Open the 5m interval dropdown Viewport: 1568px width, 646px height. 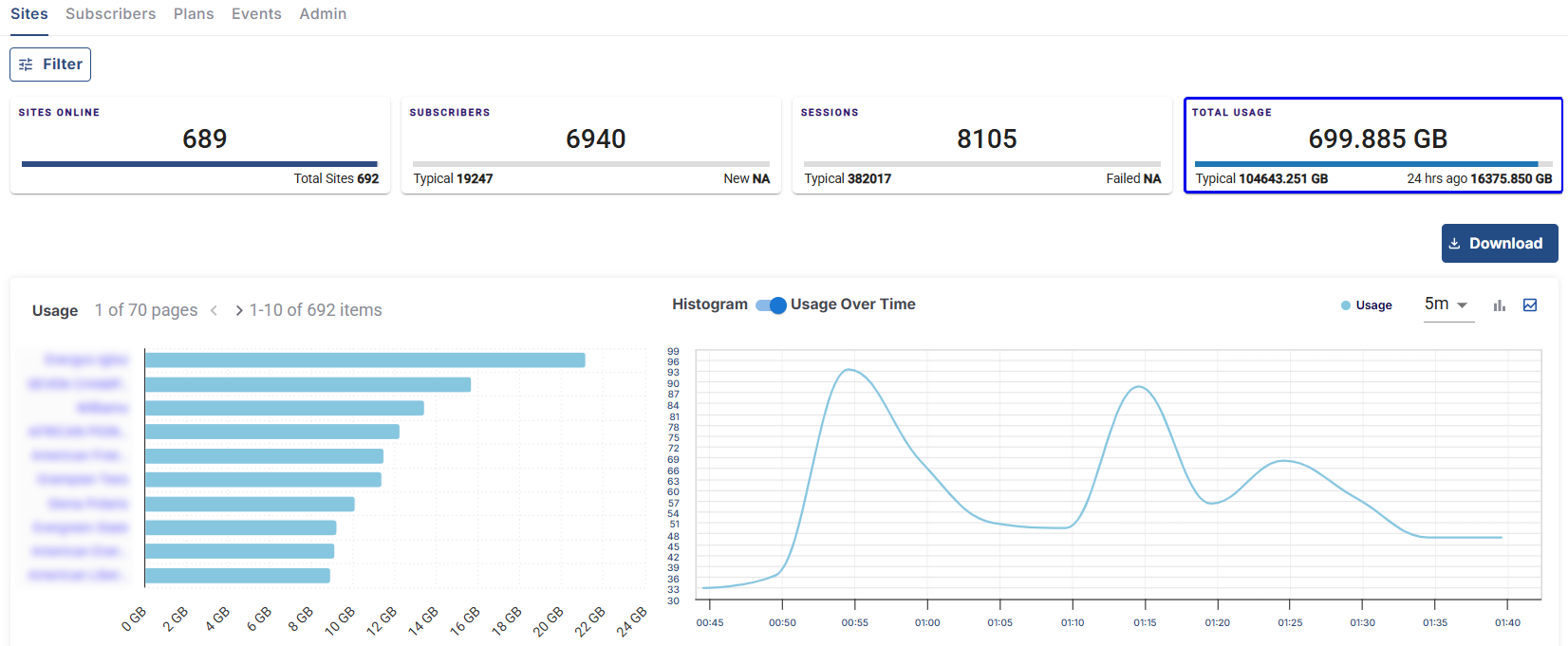1447,305
